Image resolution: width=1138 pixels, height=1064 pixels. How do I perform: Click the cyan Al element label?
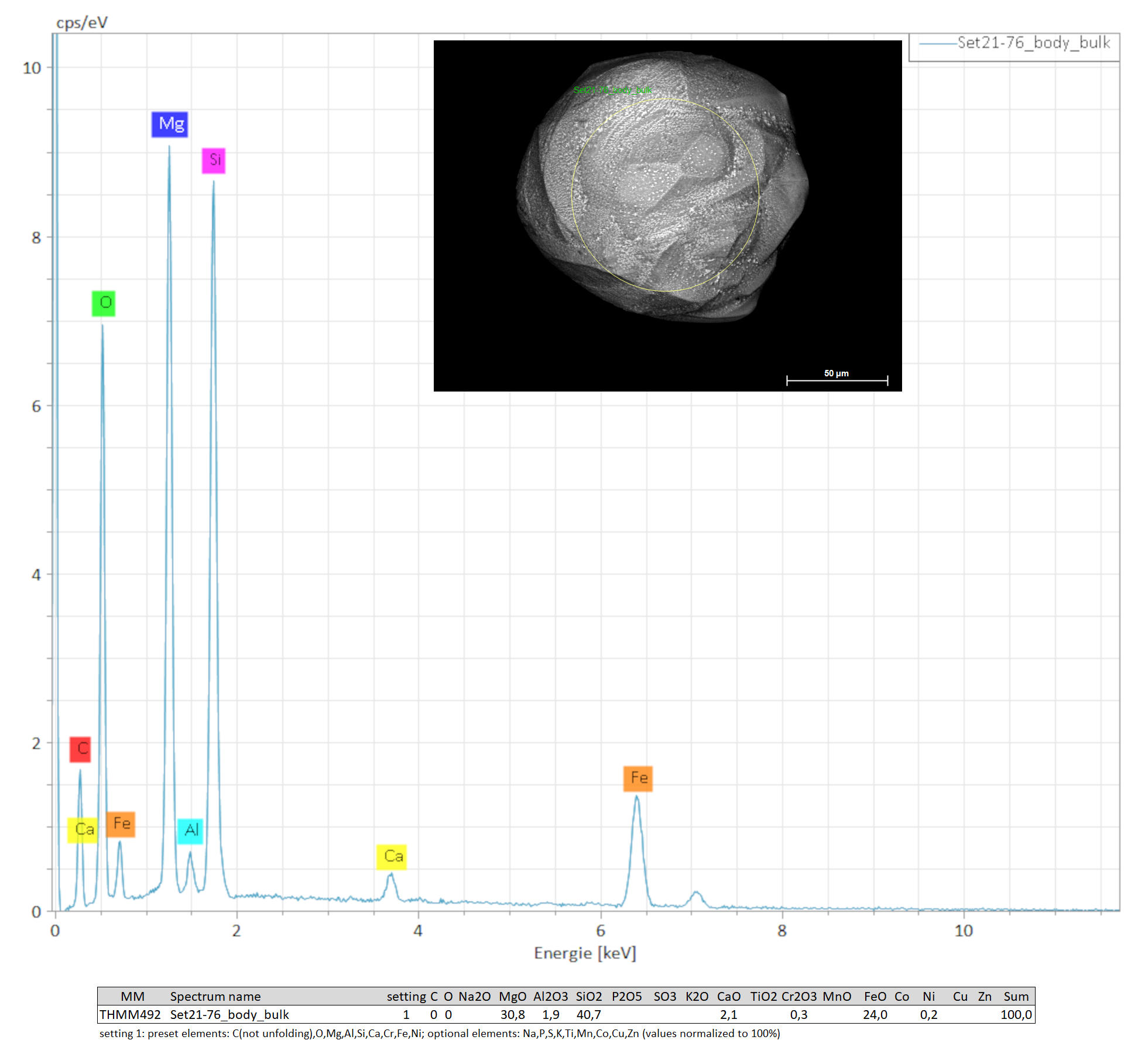pyautogui.click(x=190, y=830)
